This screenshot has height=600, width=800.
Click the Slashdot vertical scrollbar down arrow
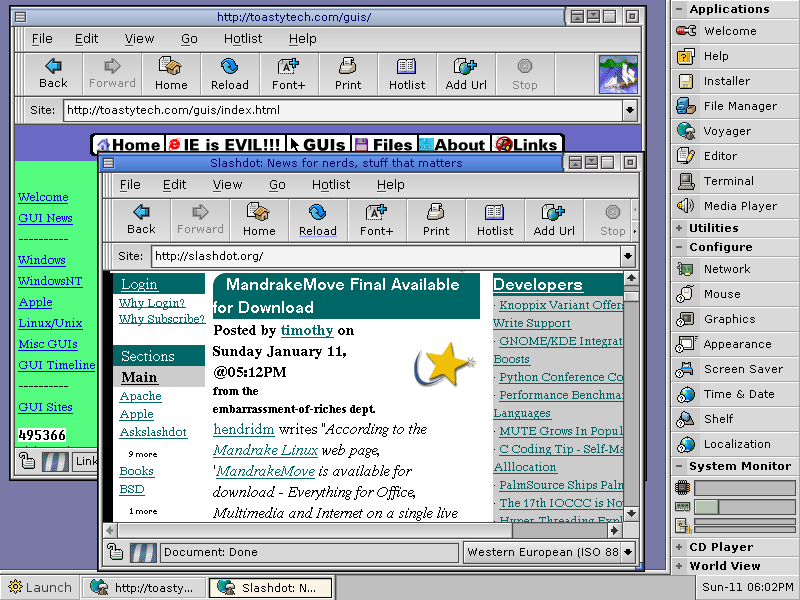point(631,514)
